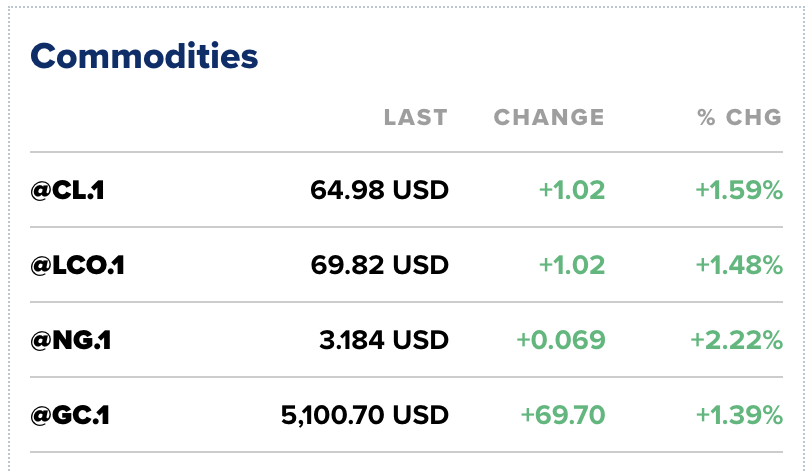Click the +69.70 change value
Image resolution: width=812 pixels, height=472 pixels.
point(563,415)
